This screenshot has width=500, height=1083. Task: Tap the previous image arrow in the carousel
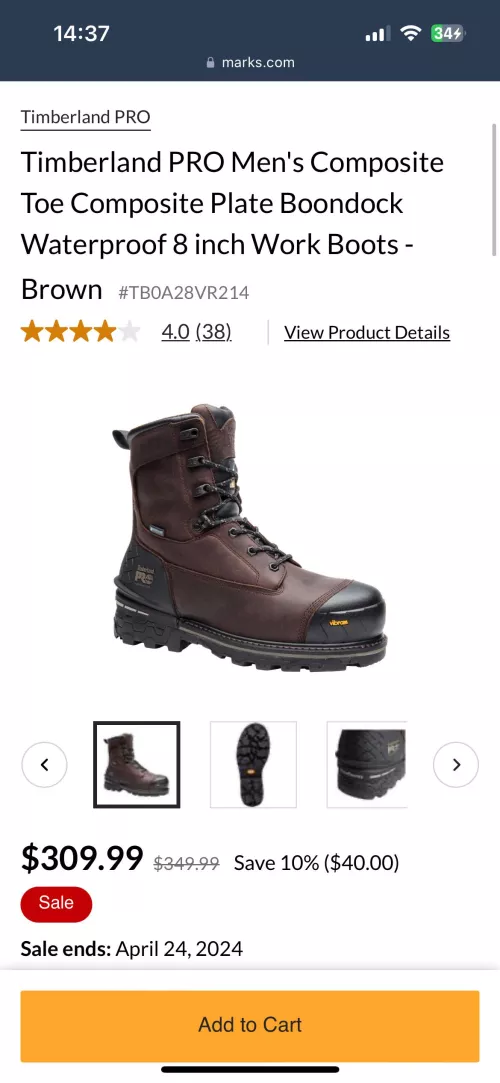pyautogui.click(x=44, y=765)
